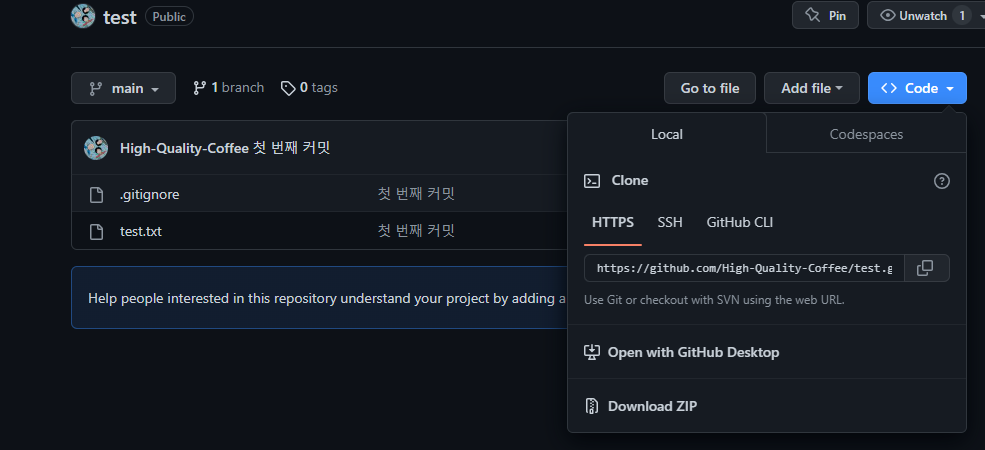This screenshot has width=985, height=450.
Task: Click the pin icon on Pin button
Action: pos(813,15)
